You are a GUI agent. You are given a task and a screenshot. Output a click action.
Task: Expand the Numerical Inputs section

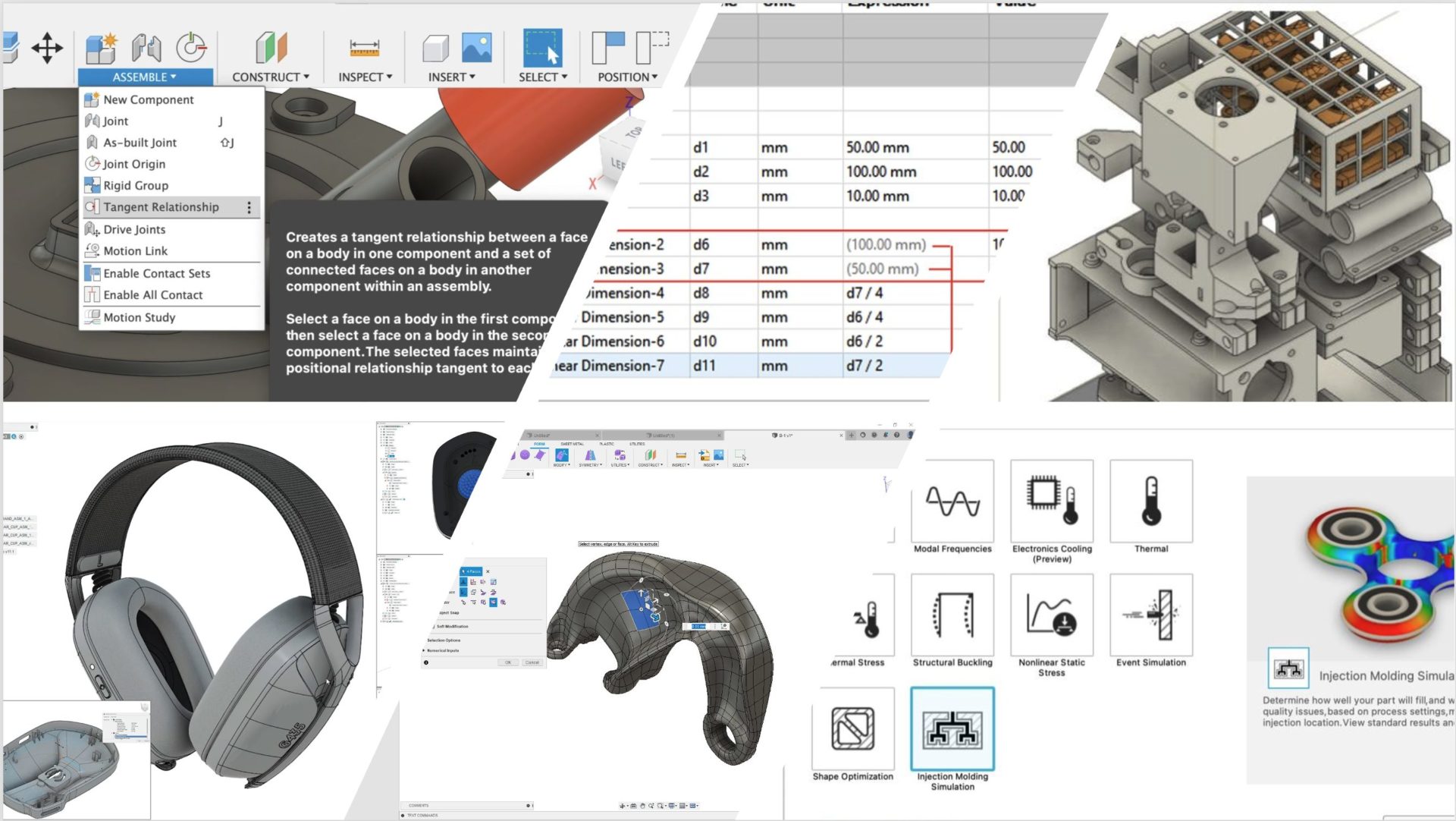point(441,650)
